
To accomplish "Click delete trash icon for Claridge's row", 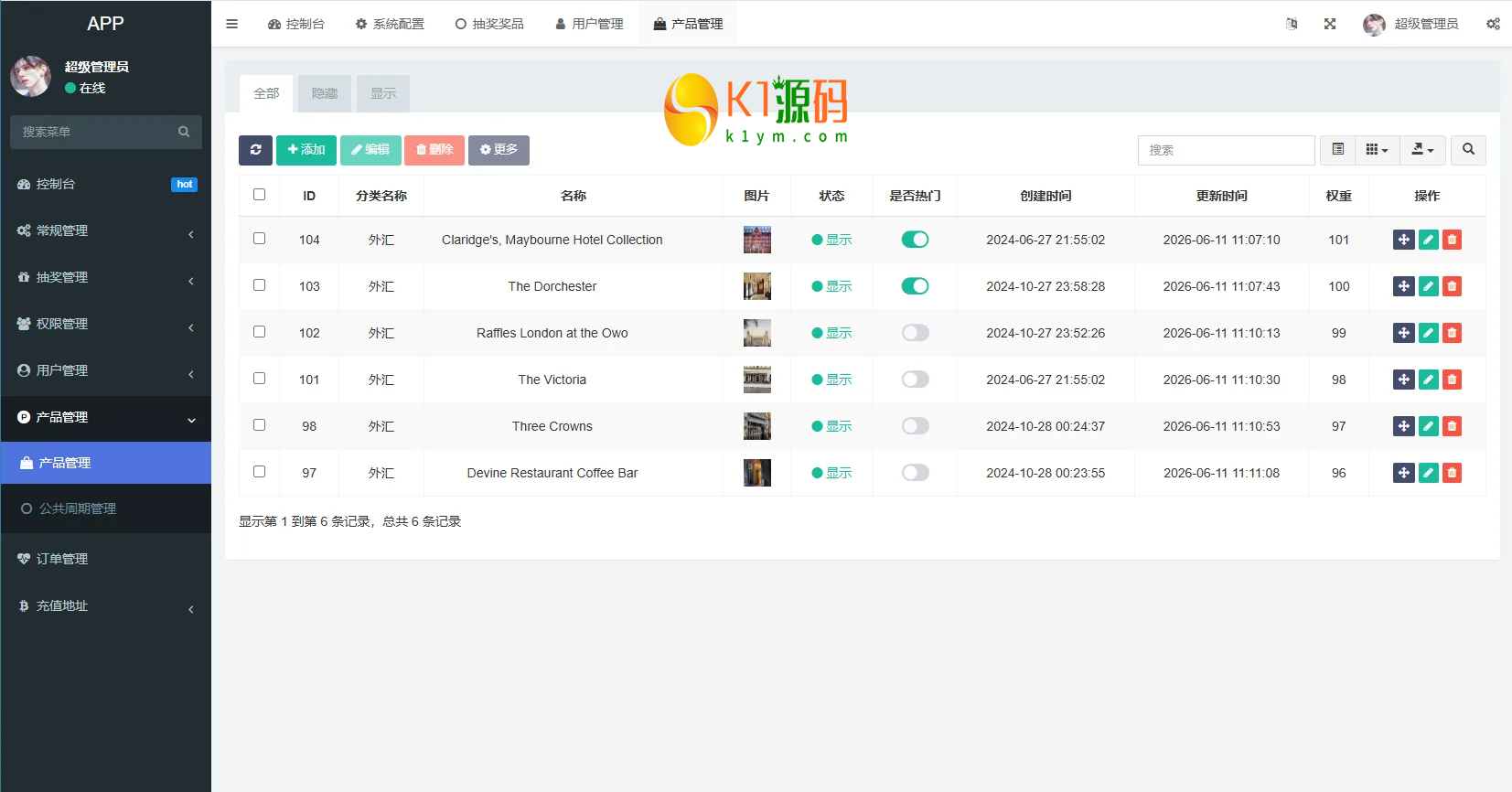I will (1452, 240).
